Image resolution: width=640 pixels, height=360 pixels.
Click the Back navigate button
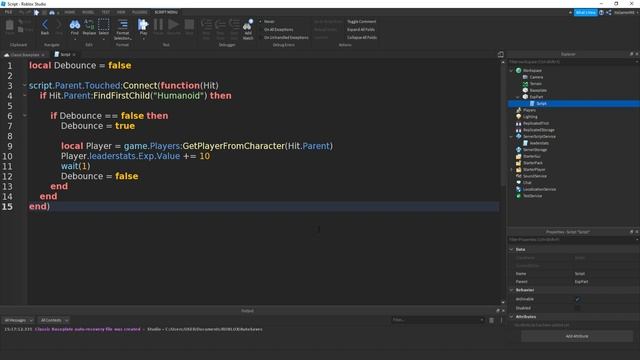[45, 27]
